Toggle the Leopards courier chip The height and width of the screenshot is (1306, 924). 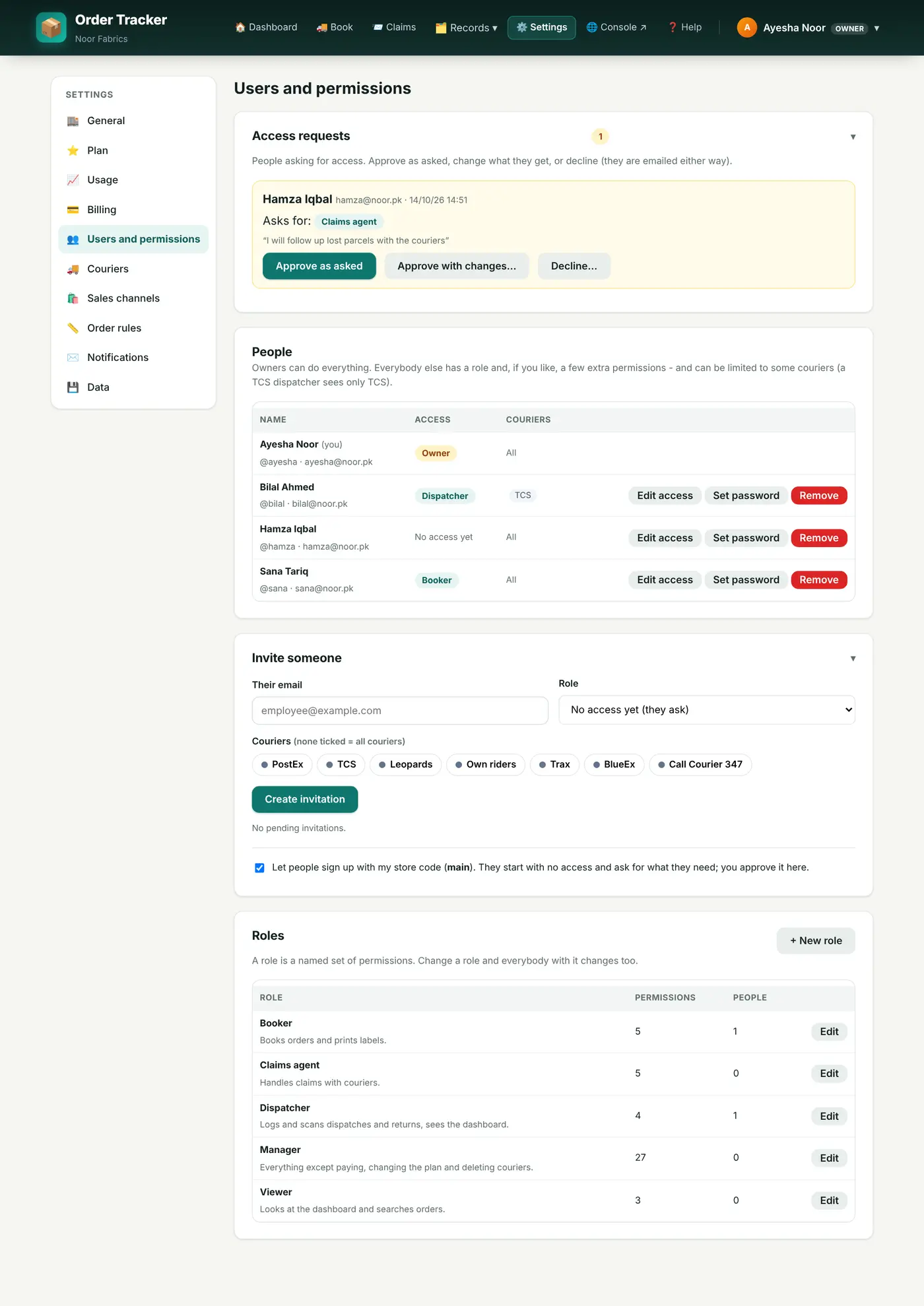pyautogui.click(x=406, y=765)
